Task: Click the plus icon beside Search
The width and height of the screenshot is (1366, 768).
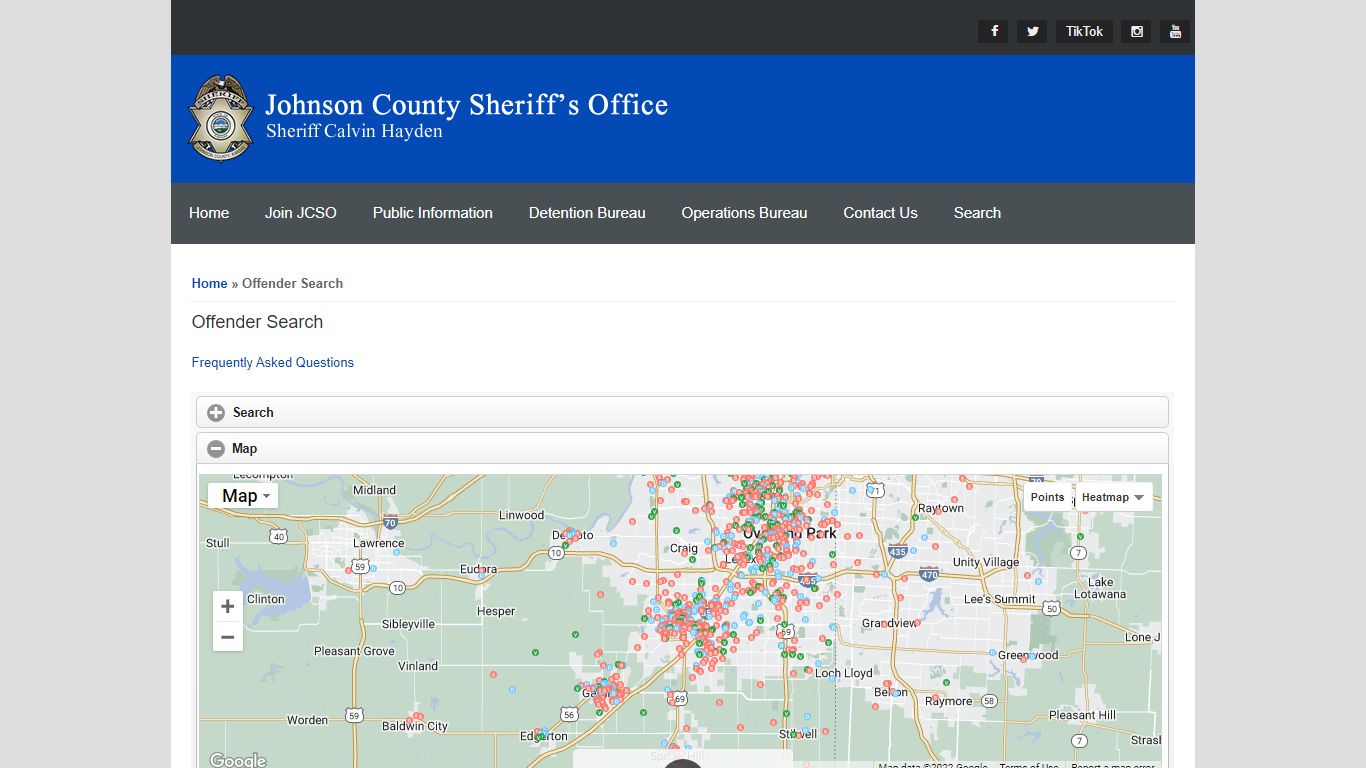Action: [216, 412]
